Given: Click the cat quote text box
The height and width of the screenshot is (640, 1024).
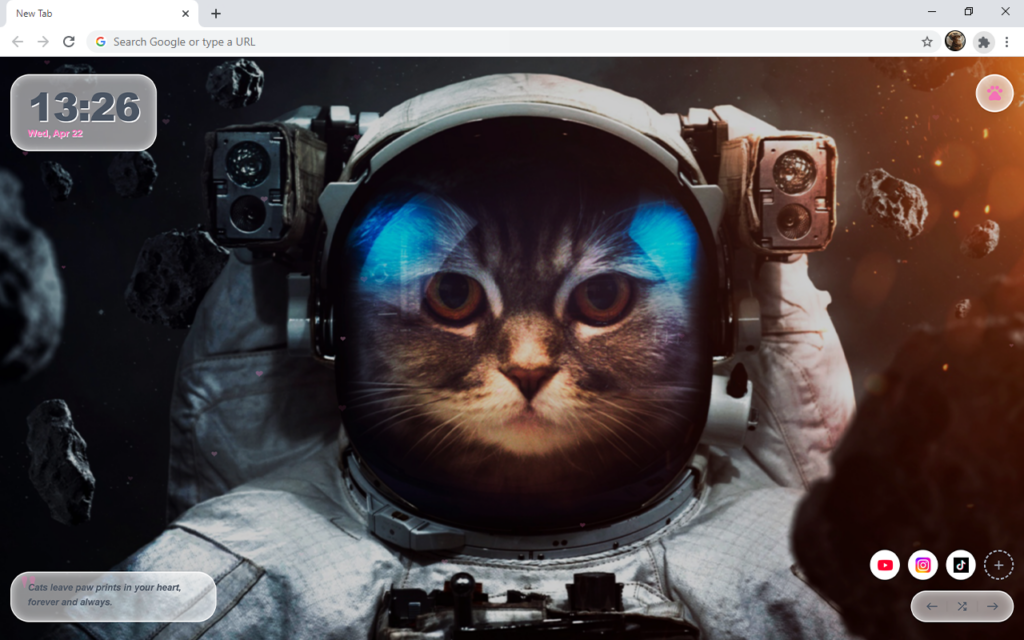Looking at the screenshot, I should (113, 596).
